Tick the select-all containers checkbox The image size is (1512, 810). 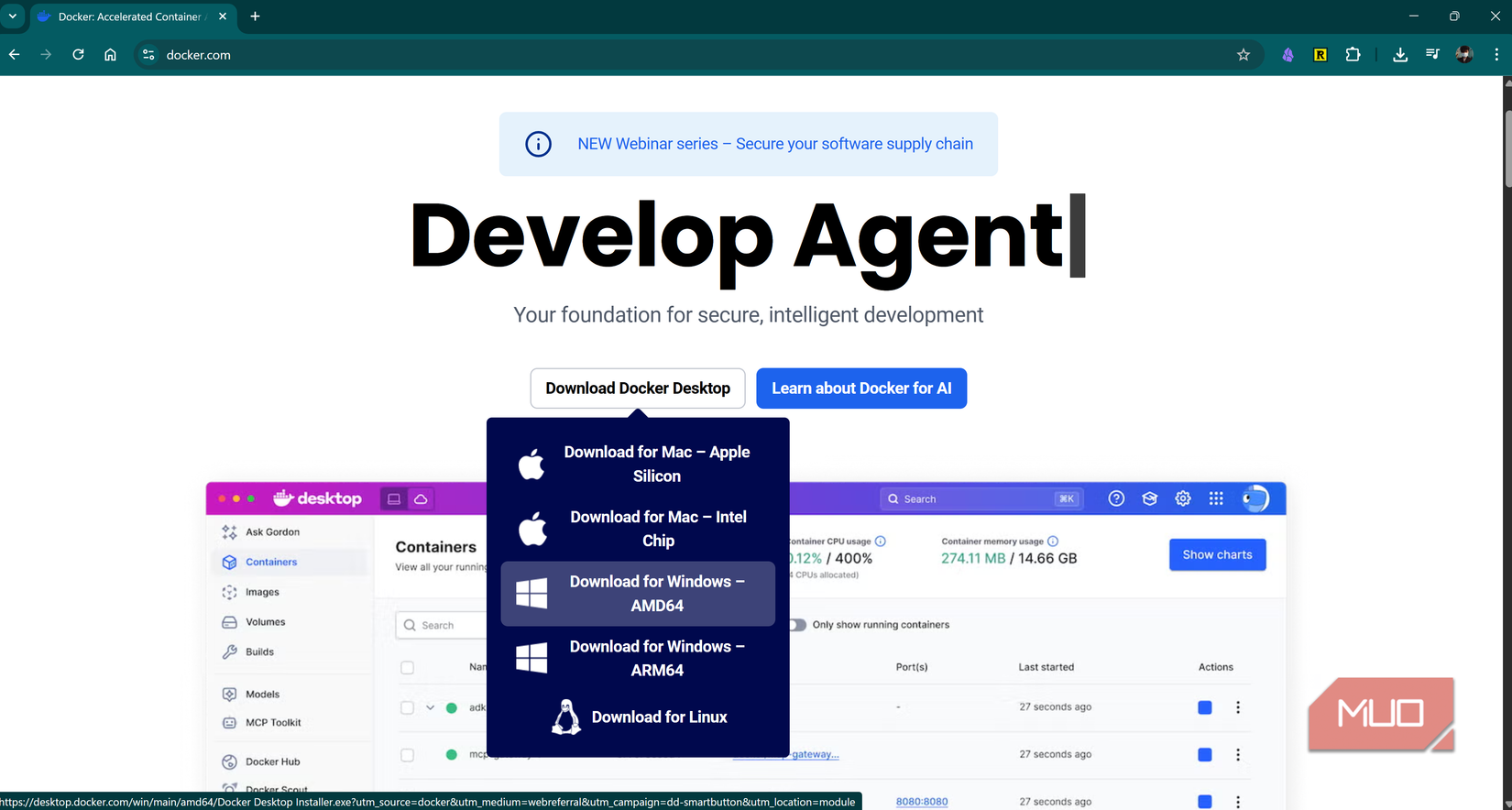(408, 668)
